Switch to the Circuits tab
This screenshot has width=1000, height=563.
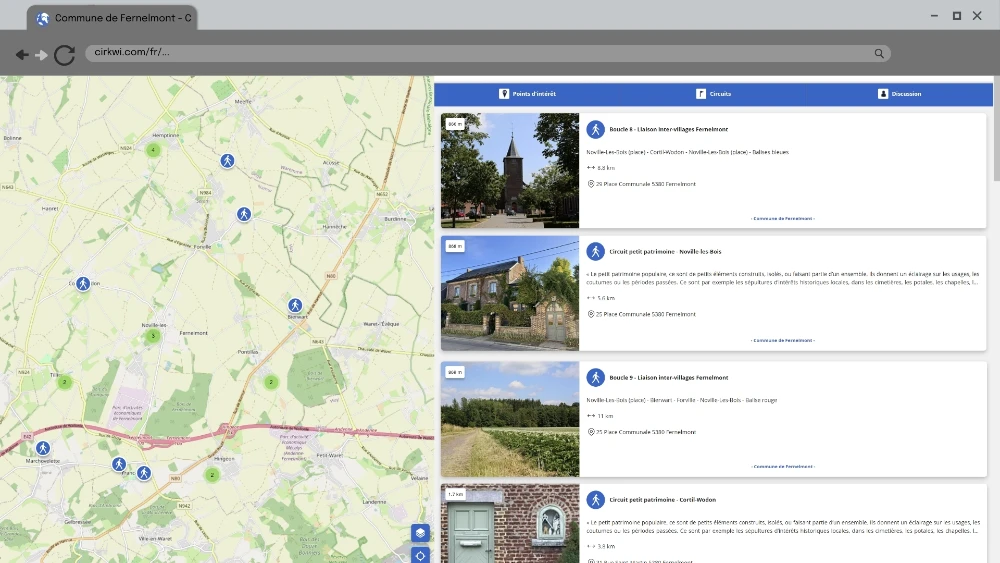coord(714,94)
